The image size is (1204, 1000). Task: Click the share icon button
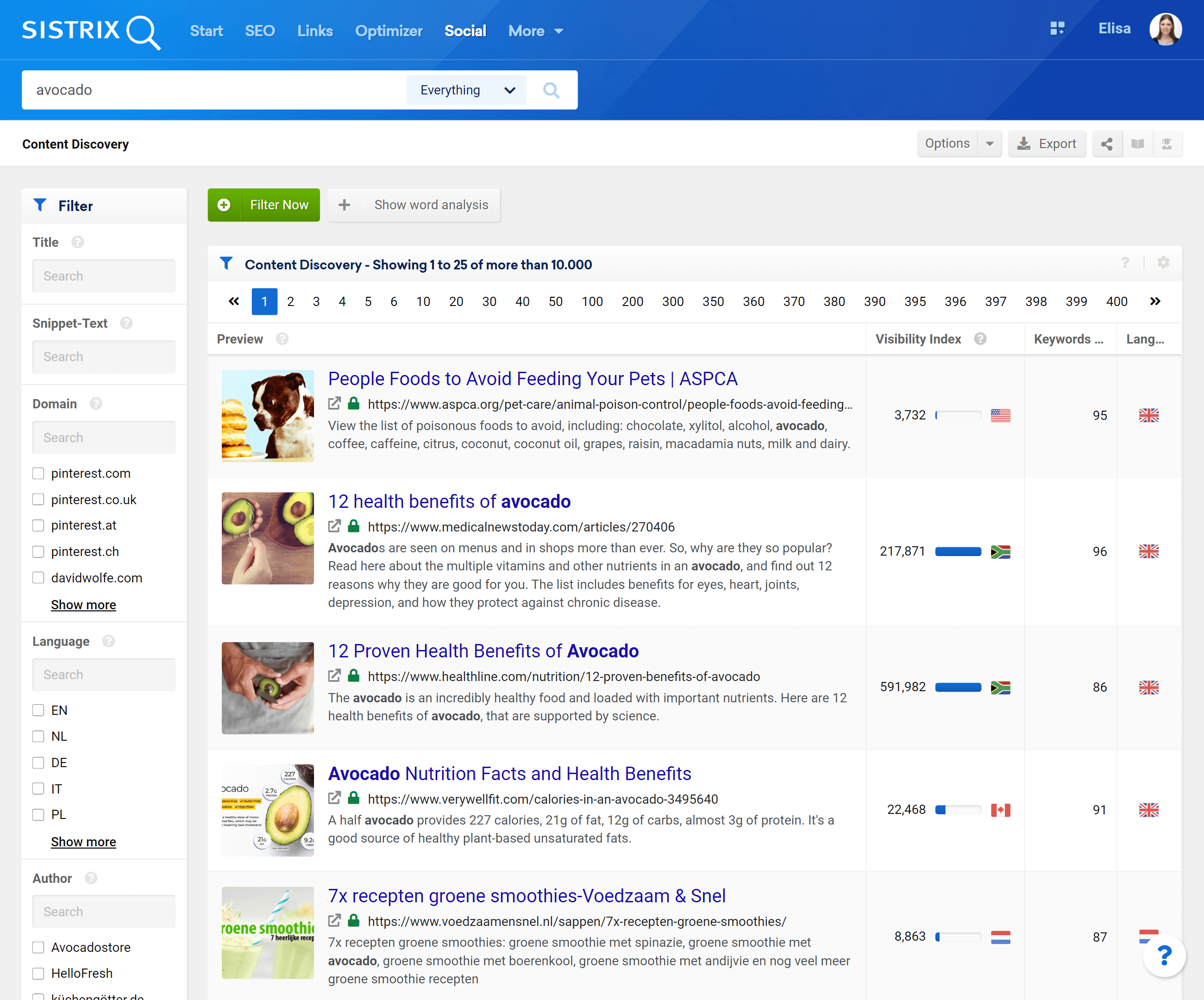tap(1107, 144)
